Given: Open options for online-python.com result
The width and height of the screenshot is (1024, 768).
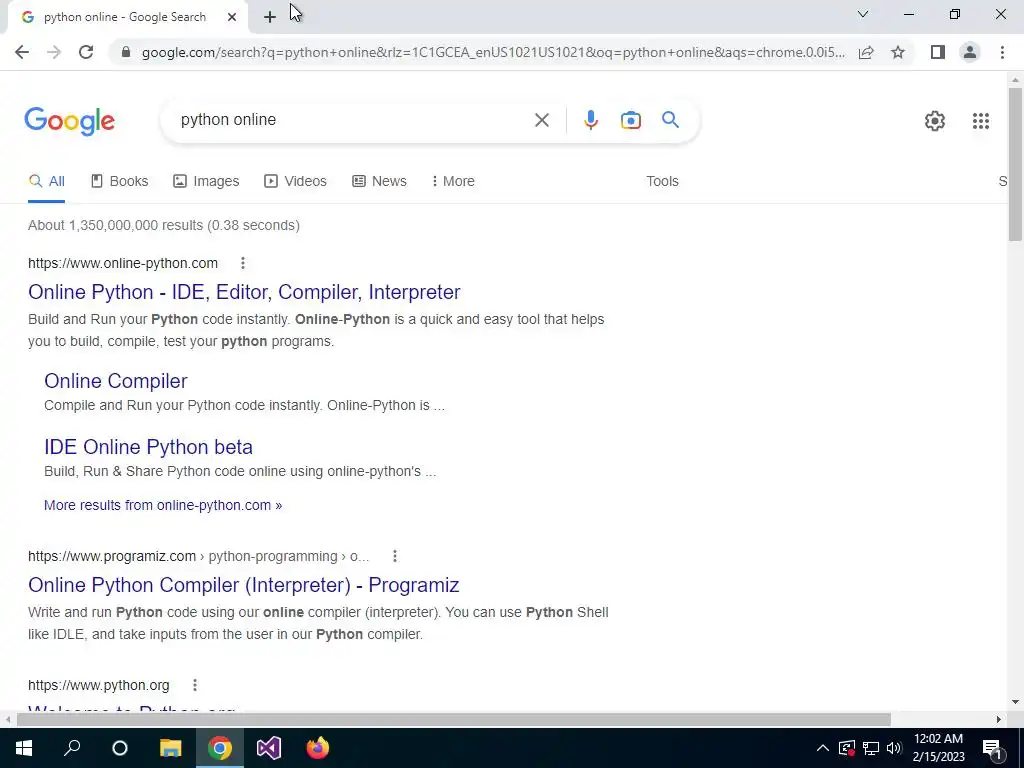Looking at the screenshot, I should coord(243,263).
